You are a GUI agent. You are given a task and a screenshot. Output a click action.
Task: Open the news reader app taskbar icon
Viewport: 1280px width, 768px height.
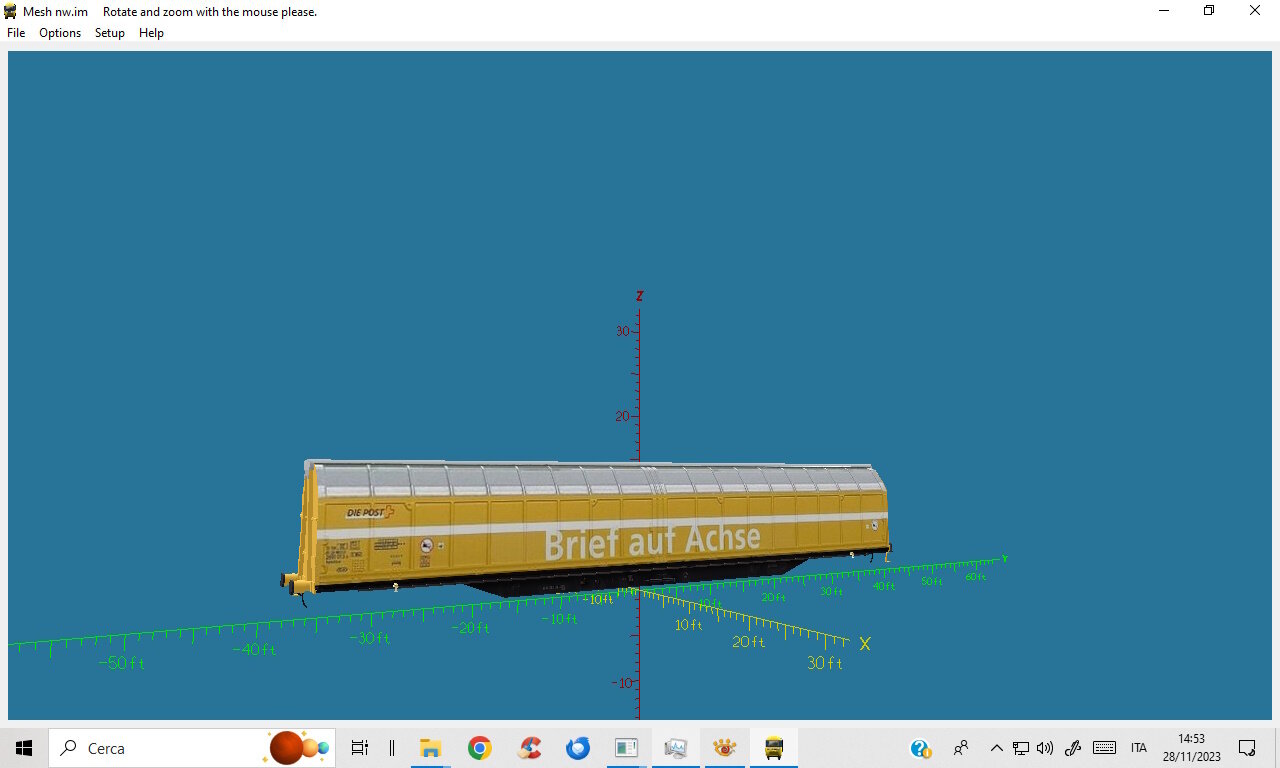coord(627,748)
